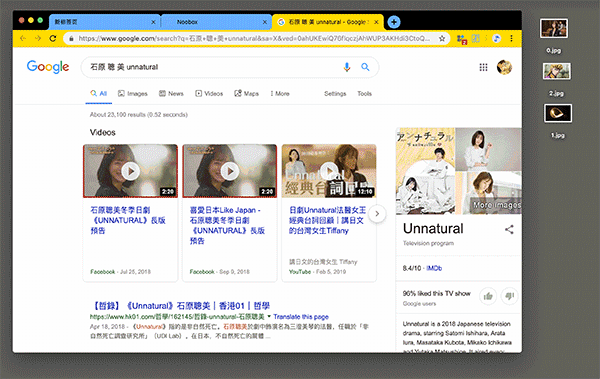The height and width of the screenshot is (379, 600).
Task: Open 0.jpg desktop file
Action: pyautogui.click(x=554, y=28)
